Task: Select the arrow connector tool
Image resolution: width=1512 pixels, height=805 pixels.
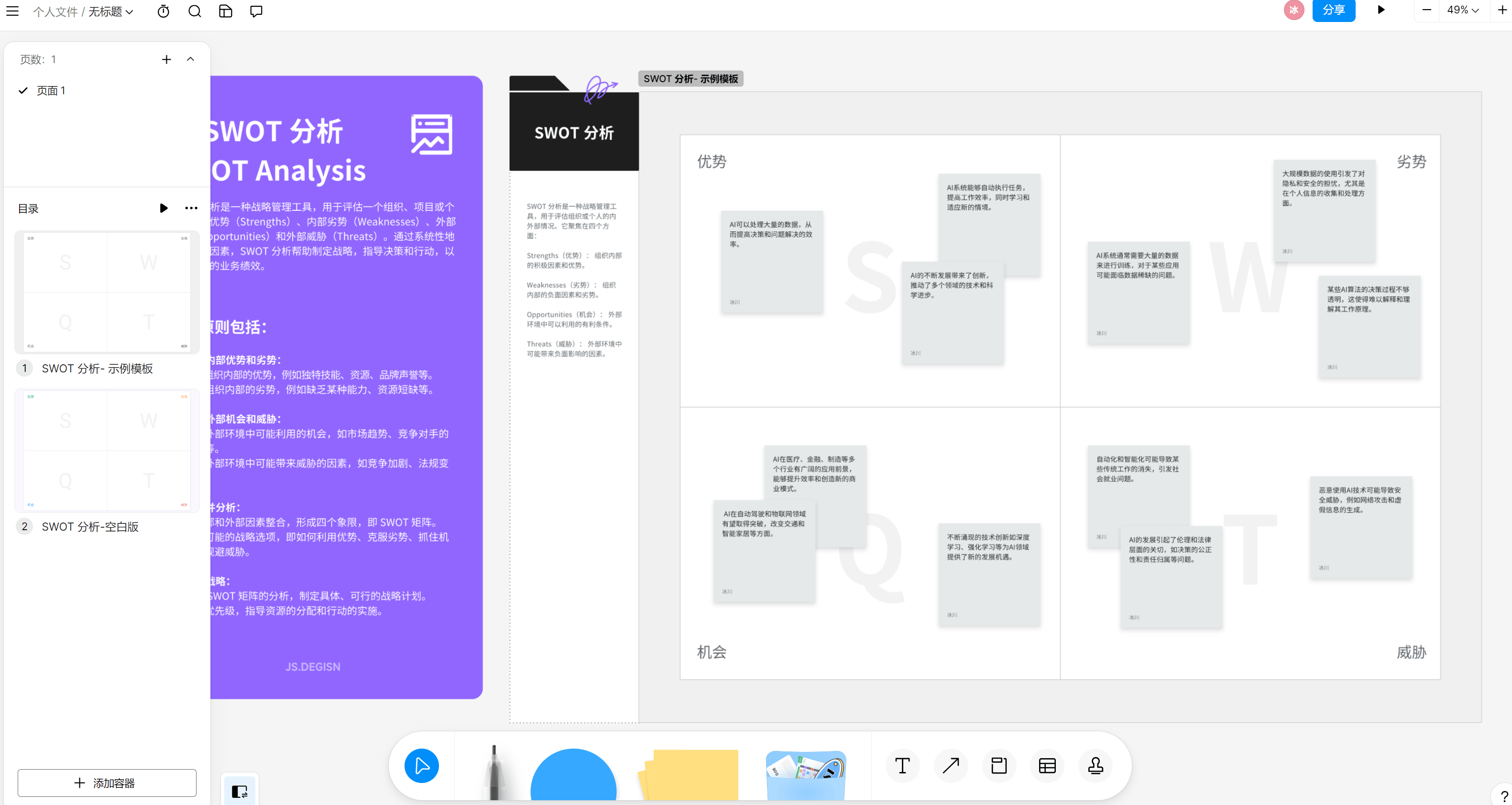Action: (950, 765)
